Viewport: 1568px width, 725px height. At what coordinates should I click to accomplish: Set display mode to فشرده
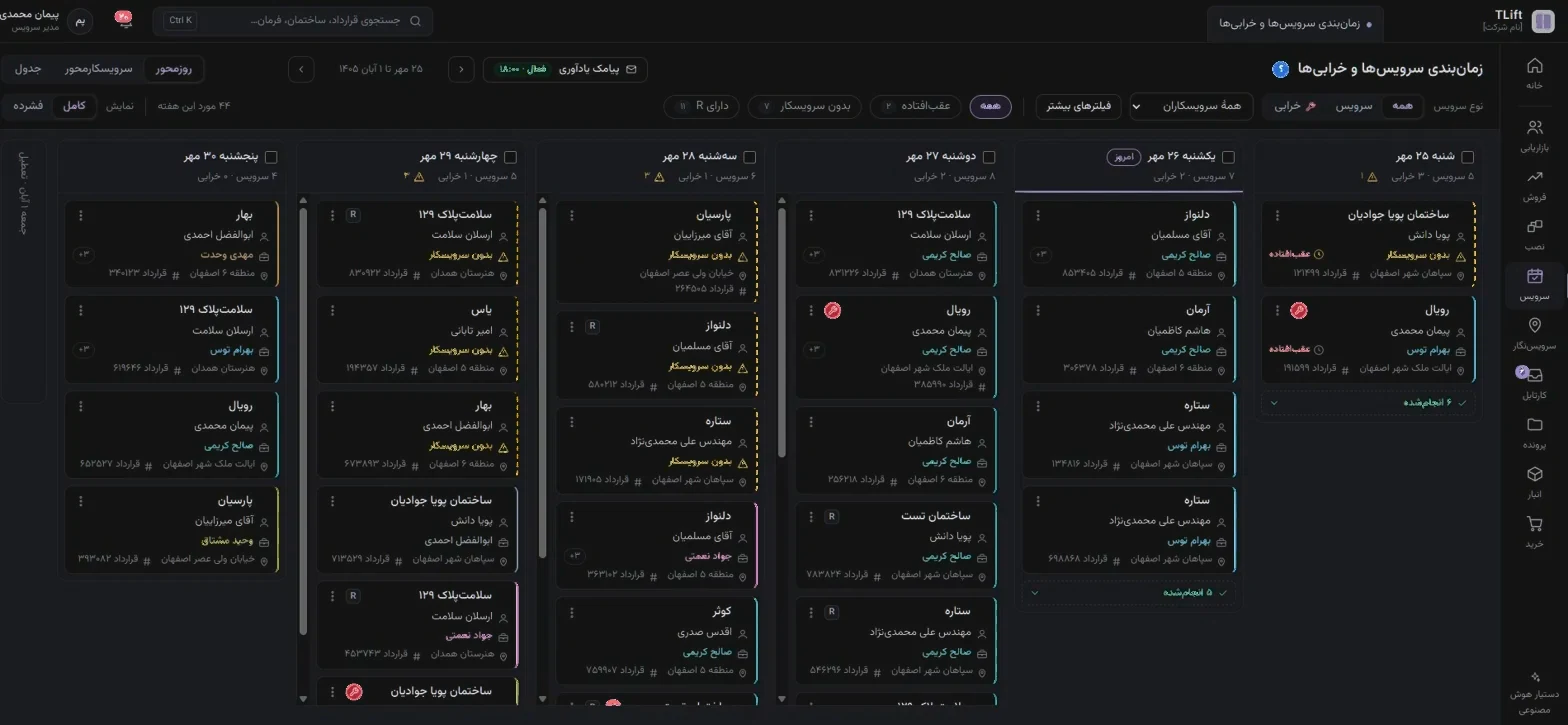pos(28,106)
